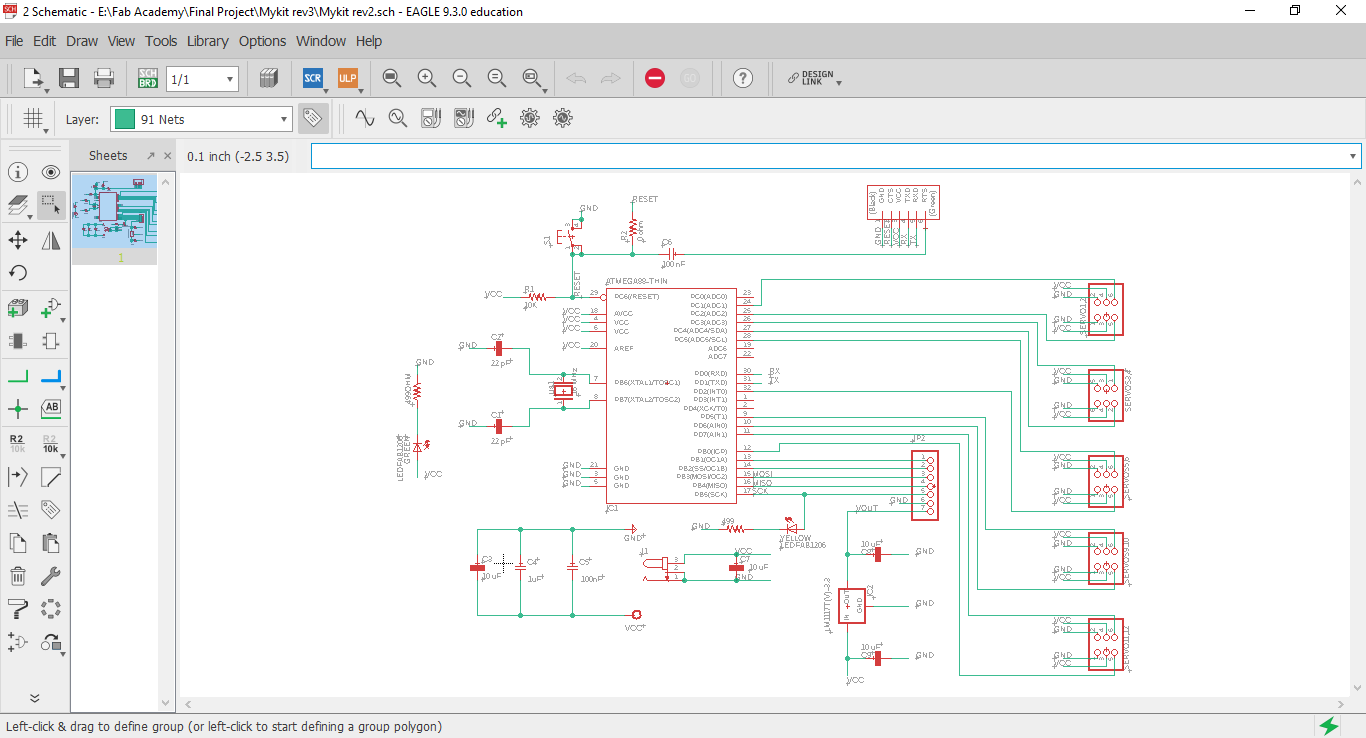This screenshot has height=738, width=1366.
Task: Toggle the tag icon beside Layer dropdown
Action: pos(312,119)
